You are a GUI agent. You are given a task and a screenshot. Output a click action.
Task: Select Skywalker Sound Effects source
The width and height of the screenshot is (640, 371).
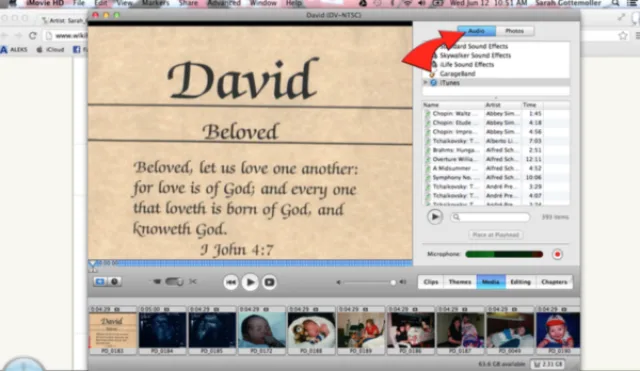click(x=475, y=56)
